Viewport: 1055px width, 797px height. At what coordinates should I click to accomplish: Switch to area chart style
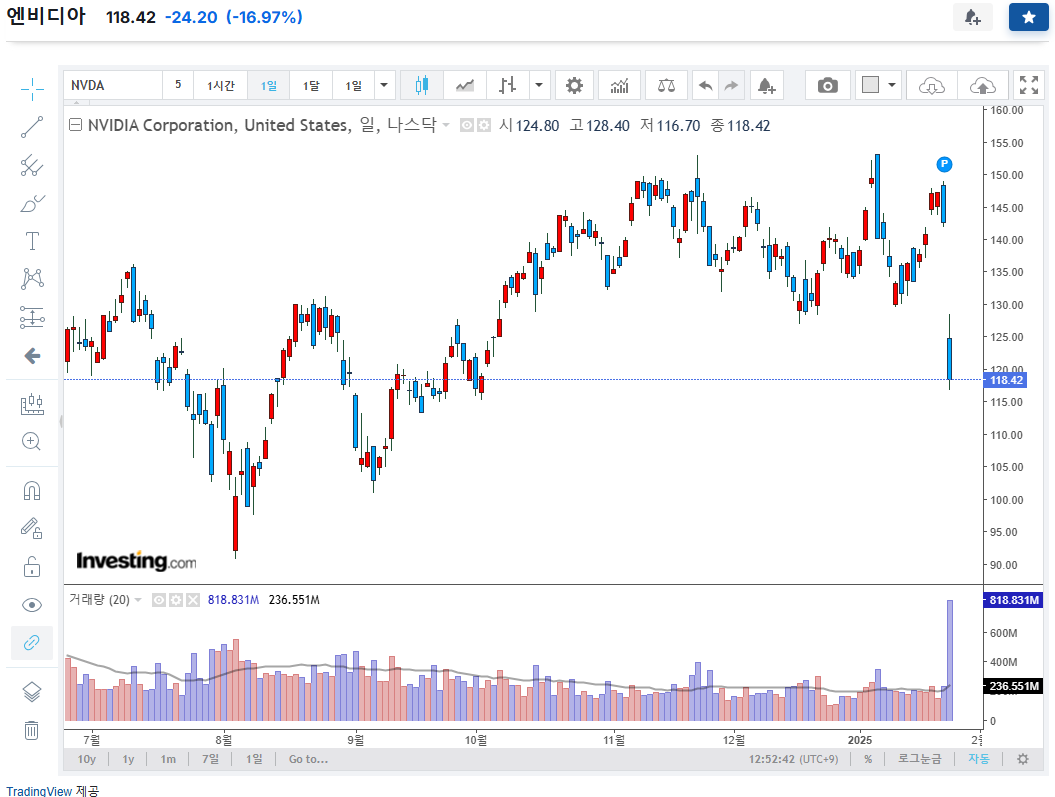[x=464, y=85]
